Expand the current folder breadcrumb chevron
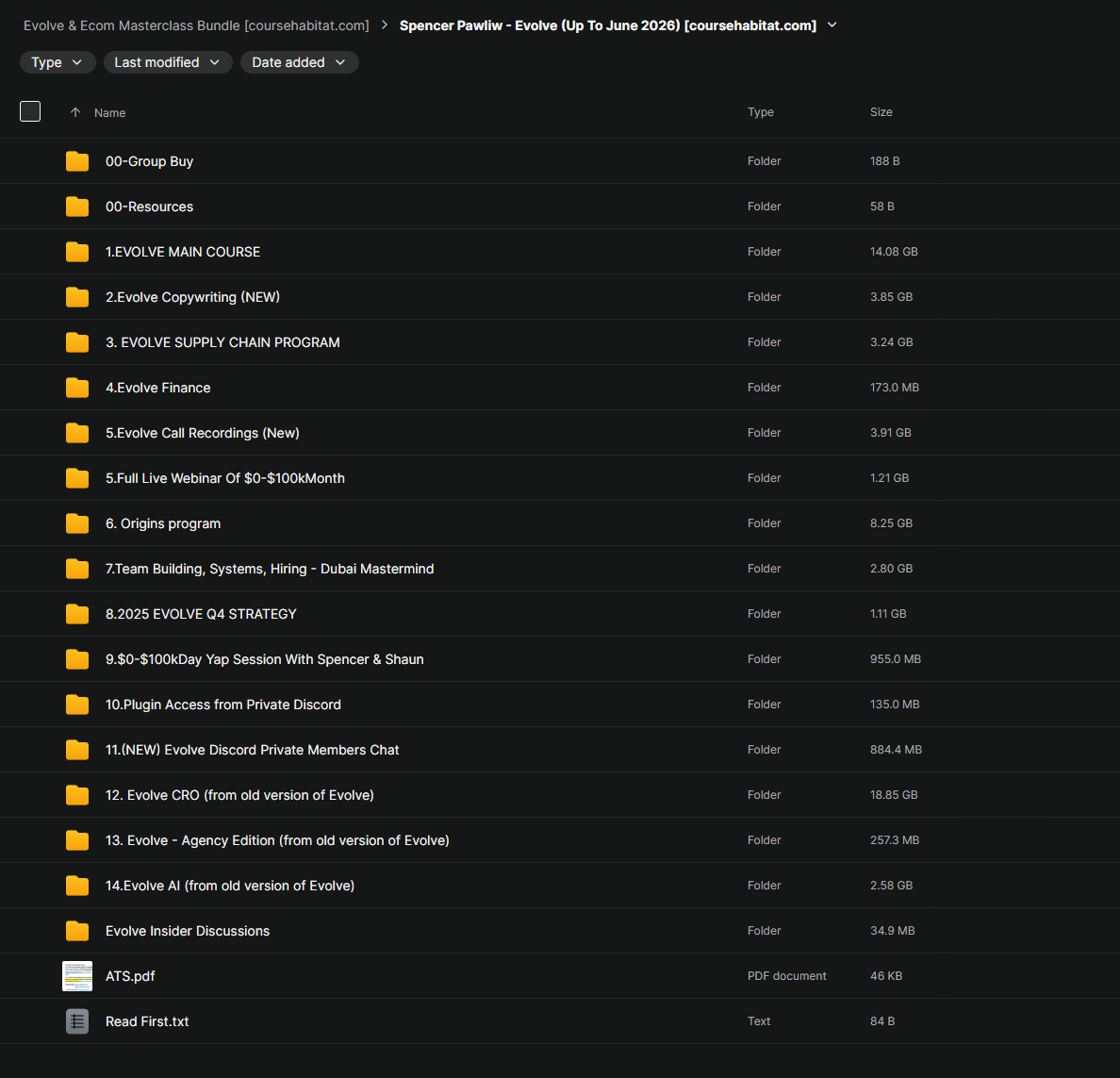Image resolution: width=1120 pixels, height=1078 pixels. point(832,25)
